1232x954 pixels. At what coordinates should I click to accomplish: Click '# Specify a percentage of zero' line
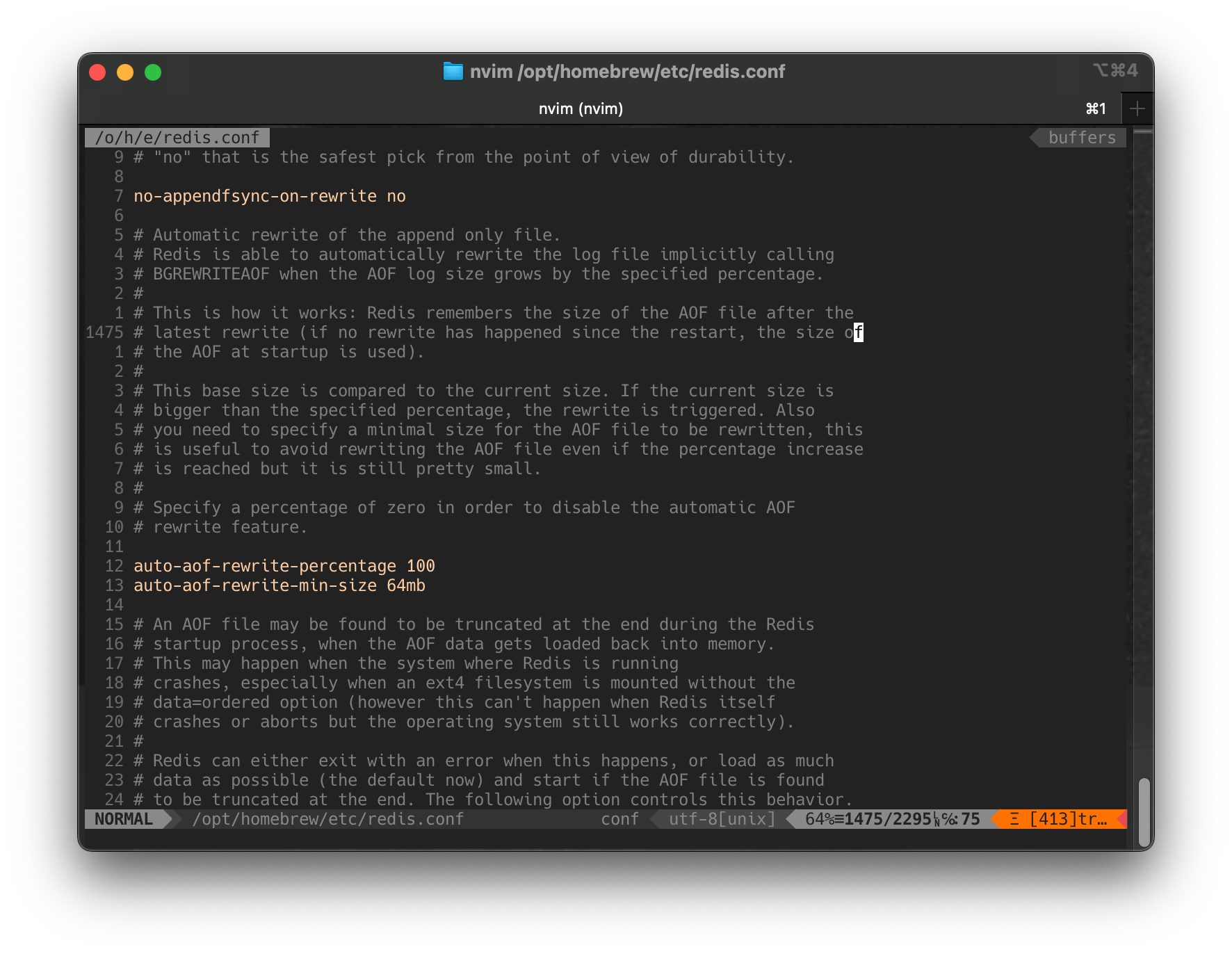(464, 508)
